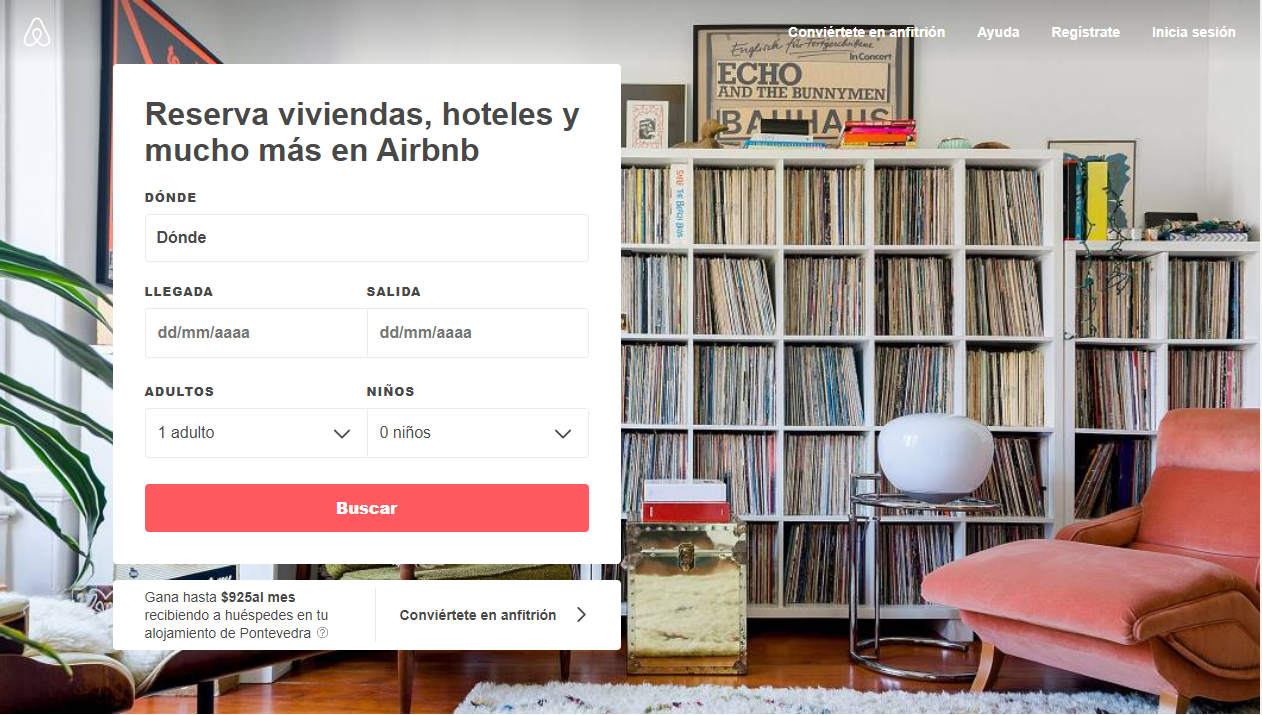Focus the Dónde destination field

(x=367, y=238)
